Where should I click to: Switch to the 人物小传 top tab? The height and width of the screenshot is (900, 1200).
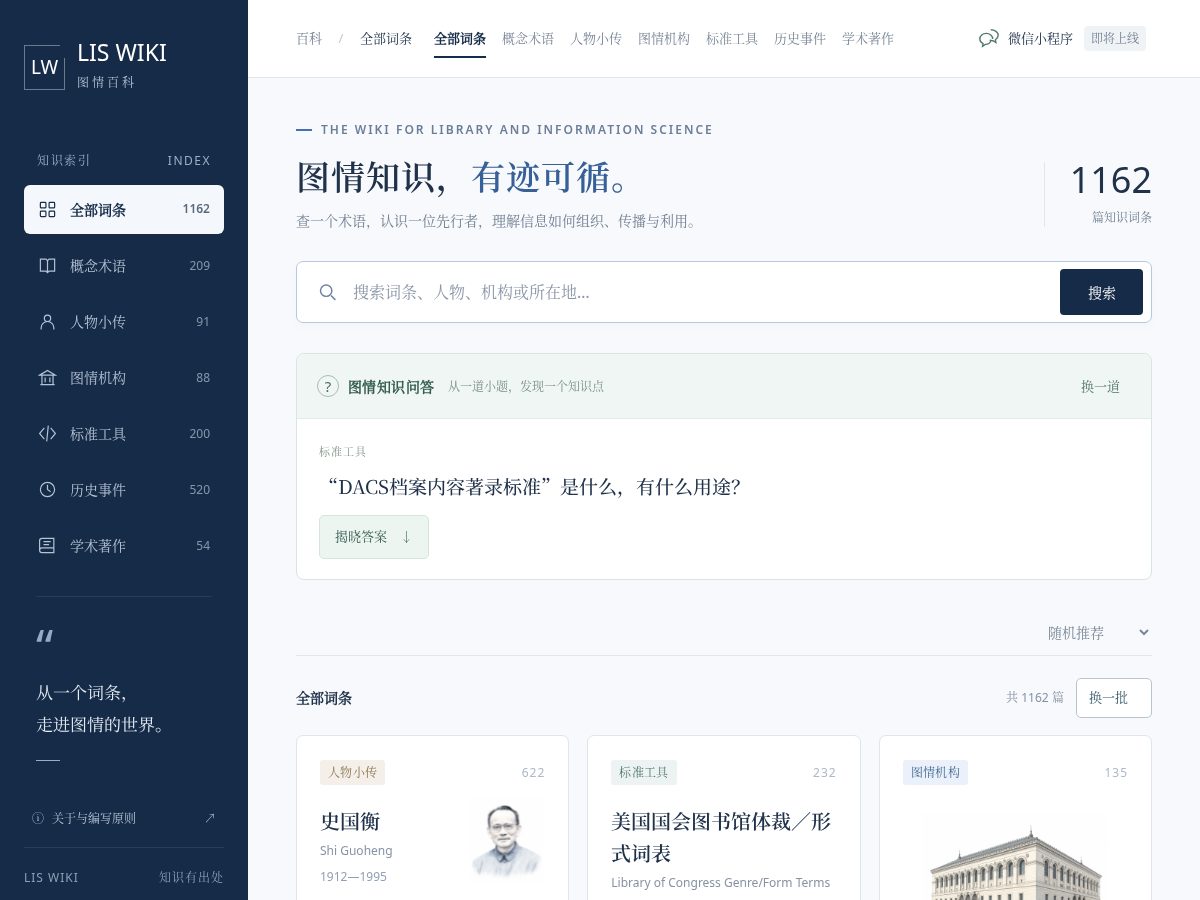click(x=596, y=39)
